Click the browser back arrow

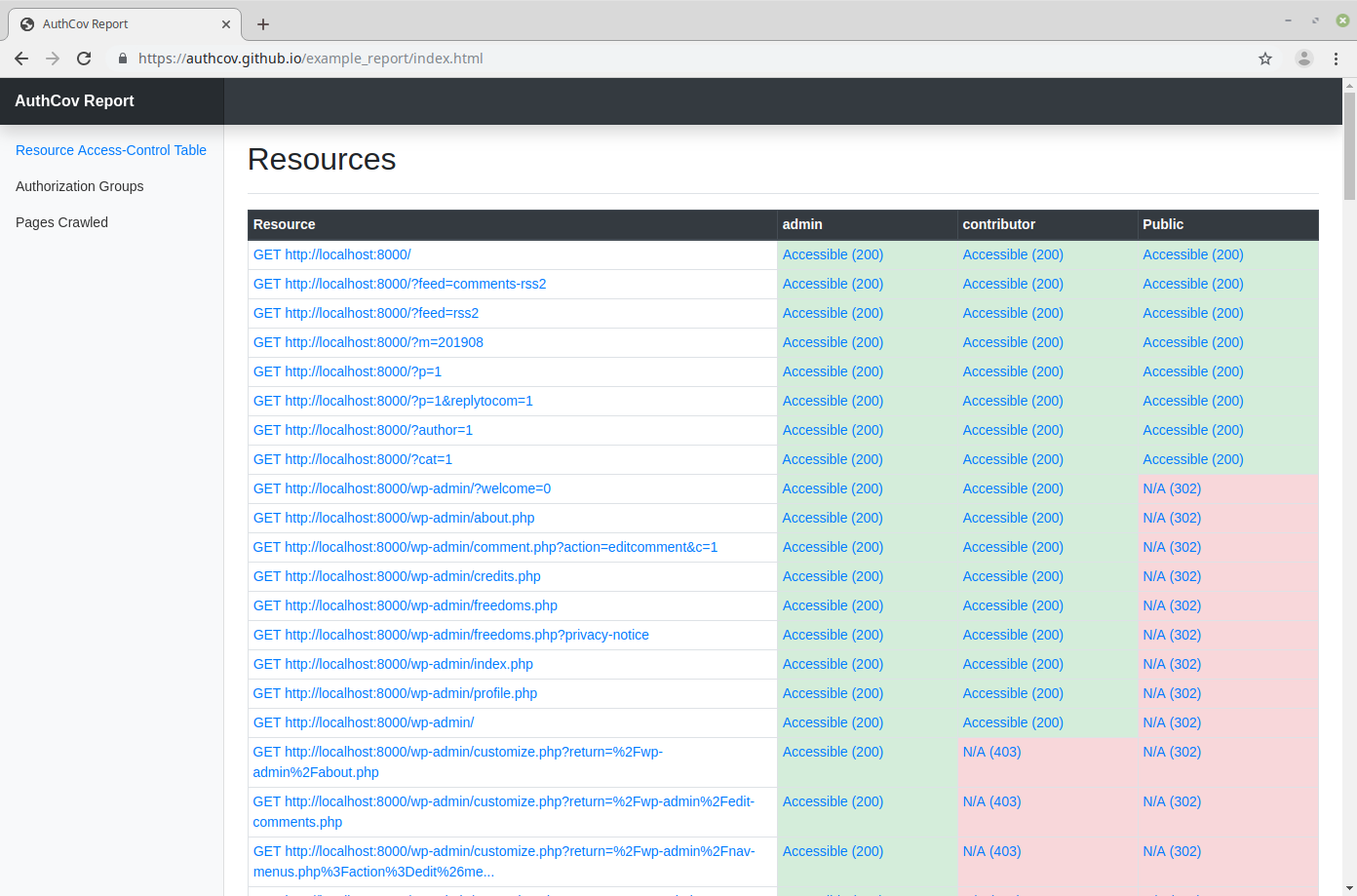[x=21, y=58]
